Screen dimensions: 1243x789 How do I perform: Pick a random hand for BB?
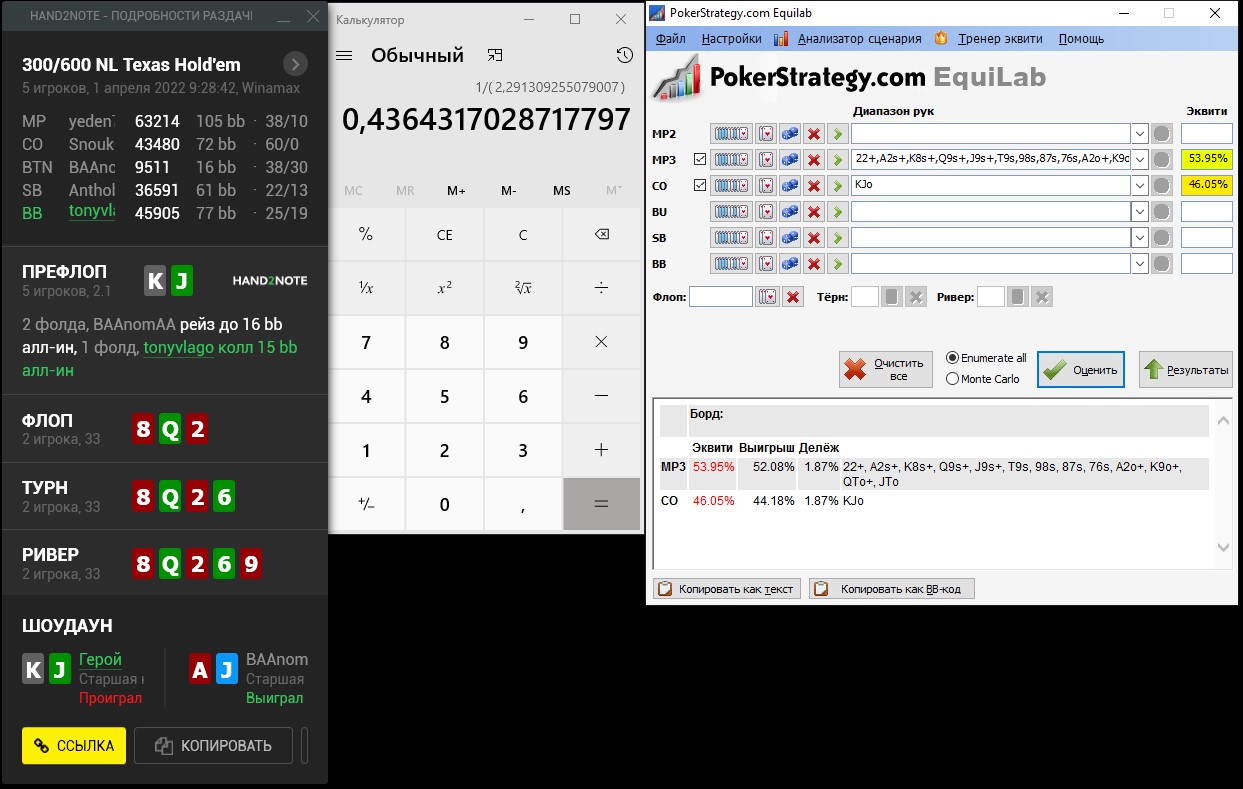tap(790, 263)
